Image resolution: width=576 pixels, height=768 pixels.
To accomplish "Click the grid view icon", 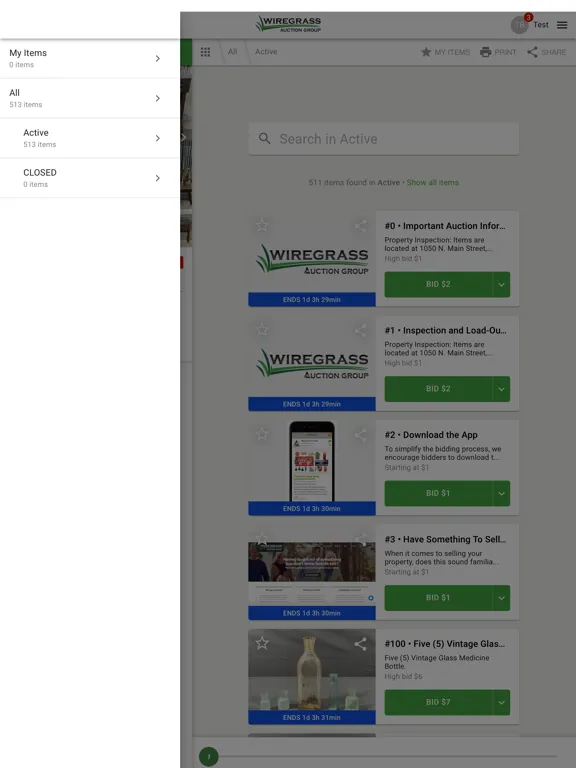I will click(205, 52).
